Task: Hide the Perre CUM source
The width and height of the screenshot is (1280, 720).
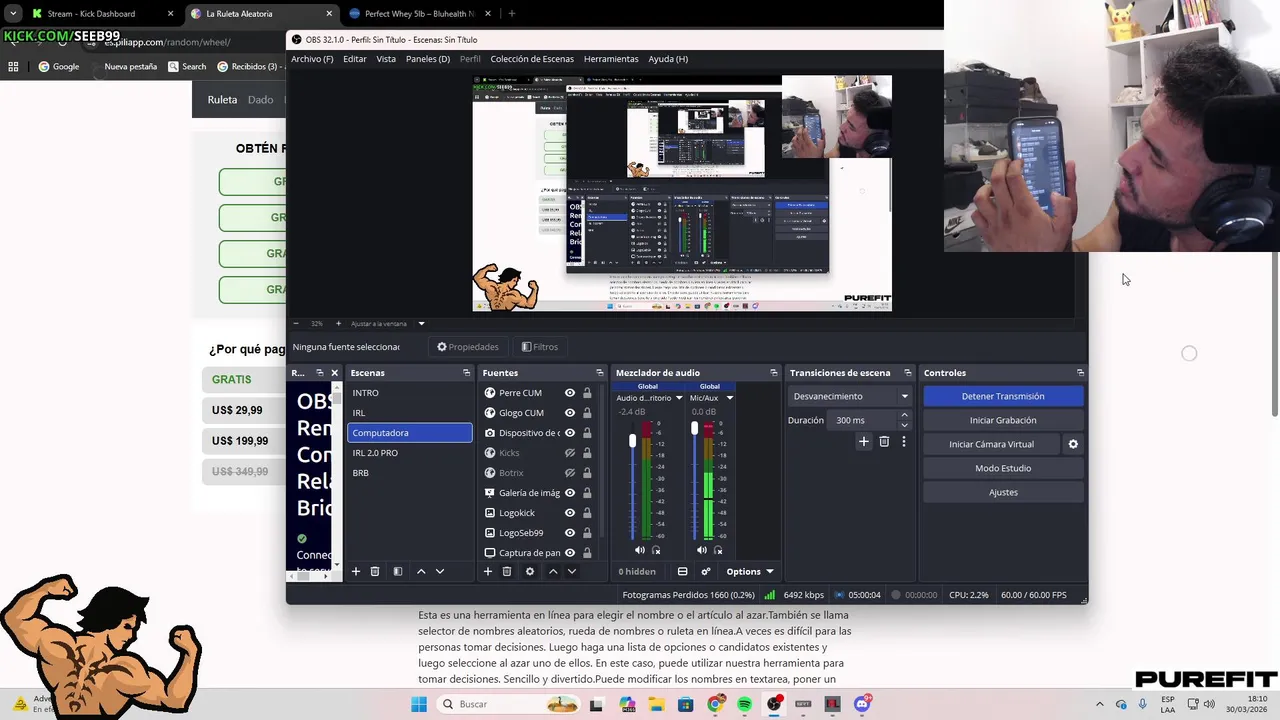Action: tap(570, 393)
